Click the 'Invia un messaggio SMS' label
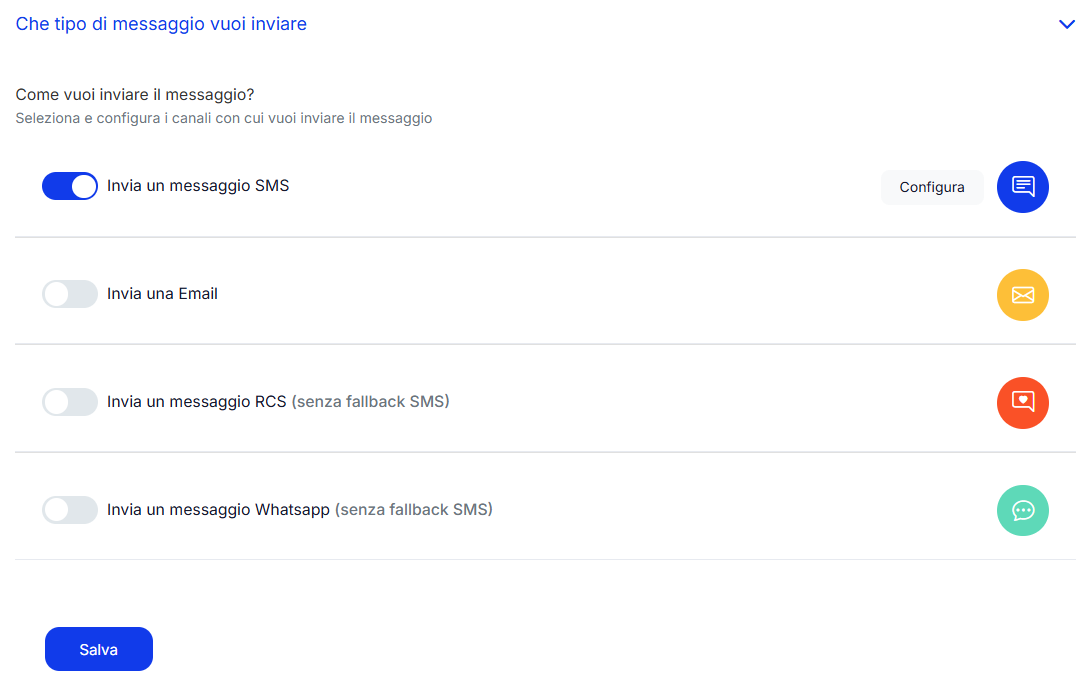The width and height of the screenshot is (1090, 687). click(x=198, y=186)
